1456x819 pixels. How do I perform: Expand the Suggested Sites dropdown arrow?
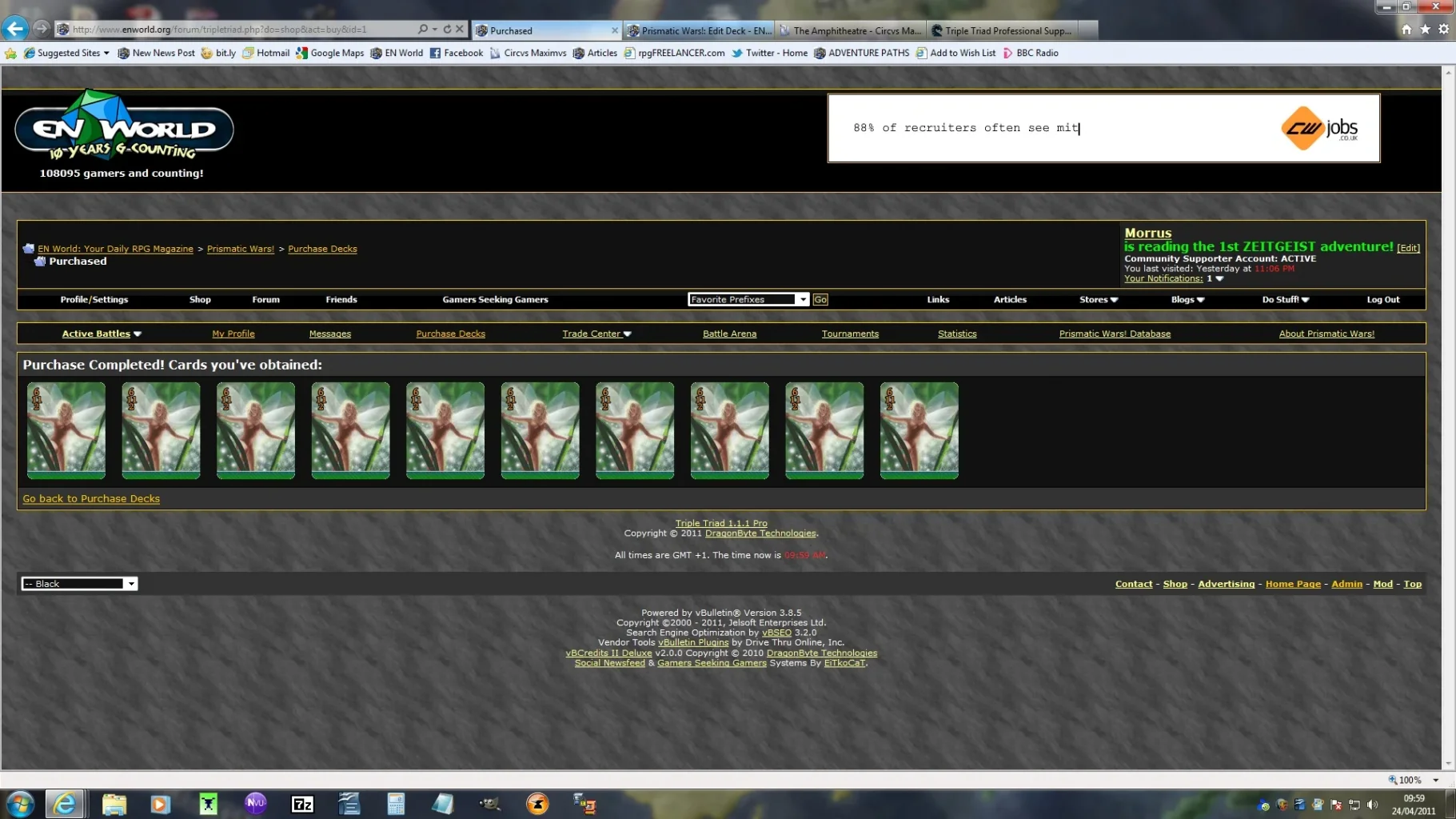coord(106,53)
